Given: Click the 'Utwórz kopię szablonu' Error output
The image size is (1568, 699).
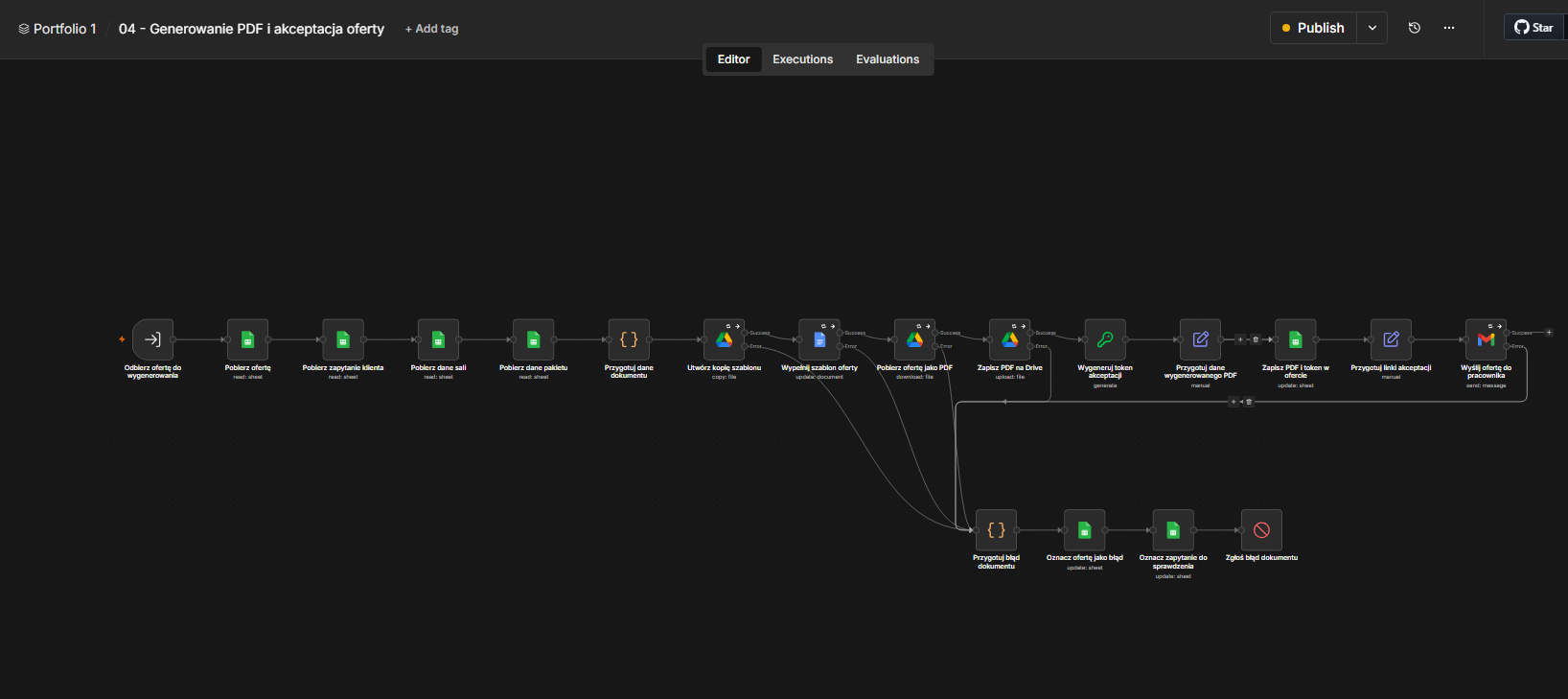Looking at the screenshot, I should coord(746,346).
